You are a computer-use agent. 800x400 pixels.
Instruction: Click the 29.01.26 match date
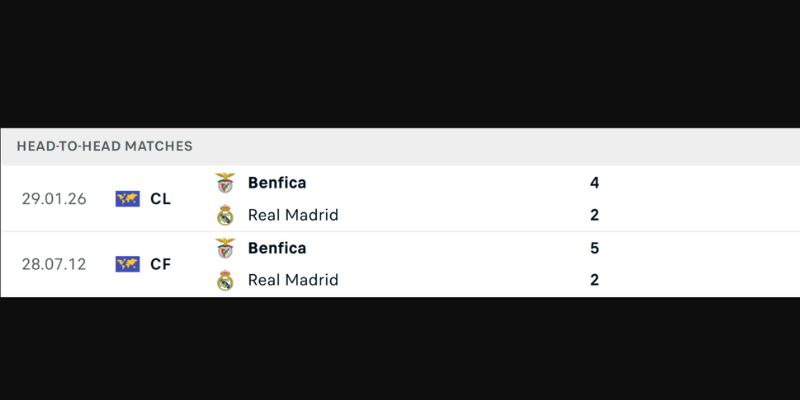click(x=54, y=199)
